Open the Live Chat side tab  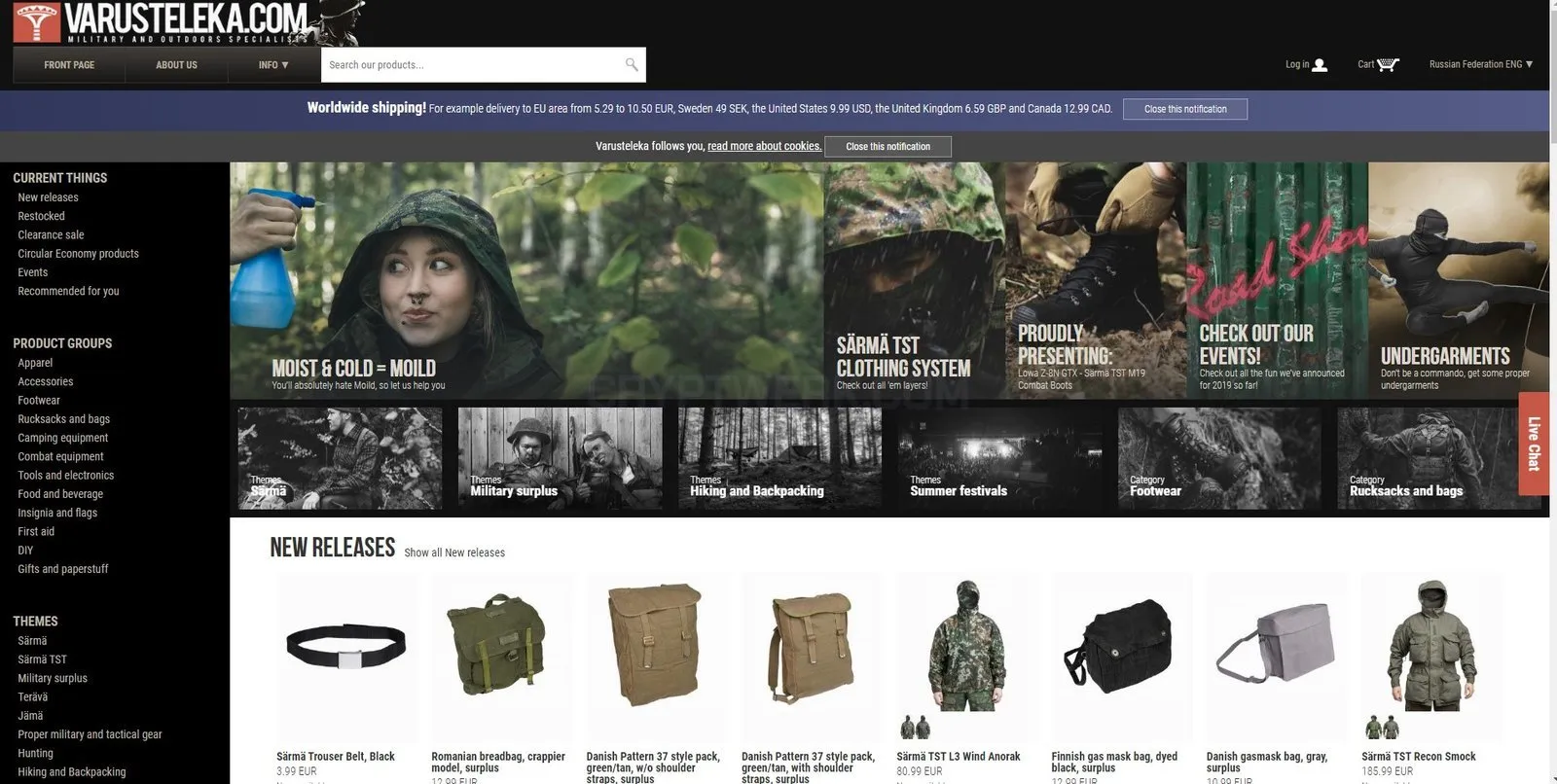click(1534, 444)
